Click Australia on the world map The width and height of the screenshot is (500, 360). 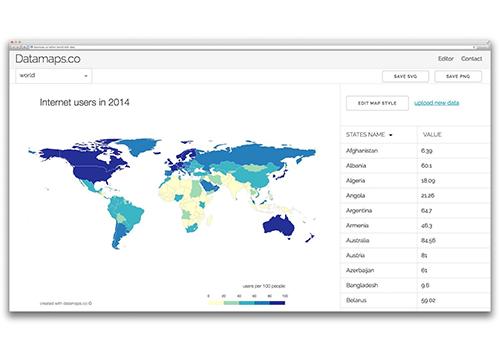tap(279, 227)
